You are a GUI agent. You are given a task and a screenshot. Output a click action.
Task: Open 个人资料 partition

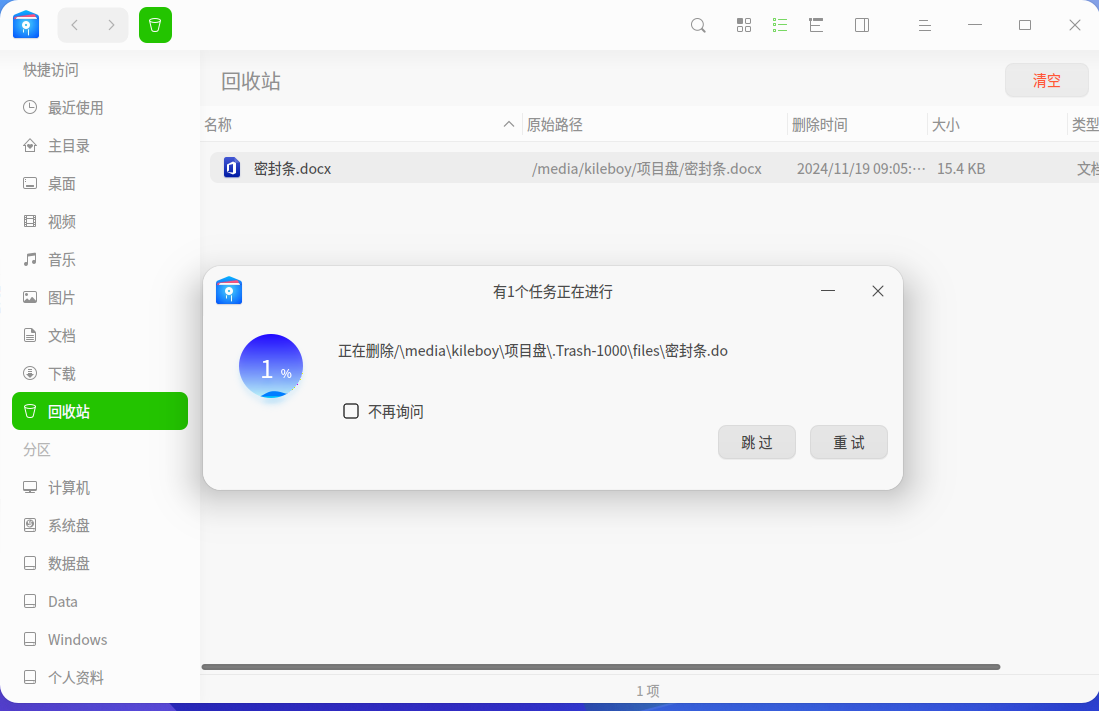click(100, 677)
